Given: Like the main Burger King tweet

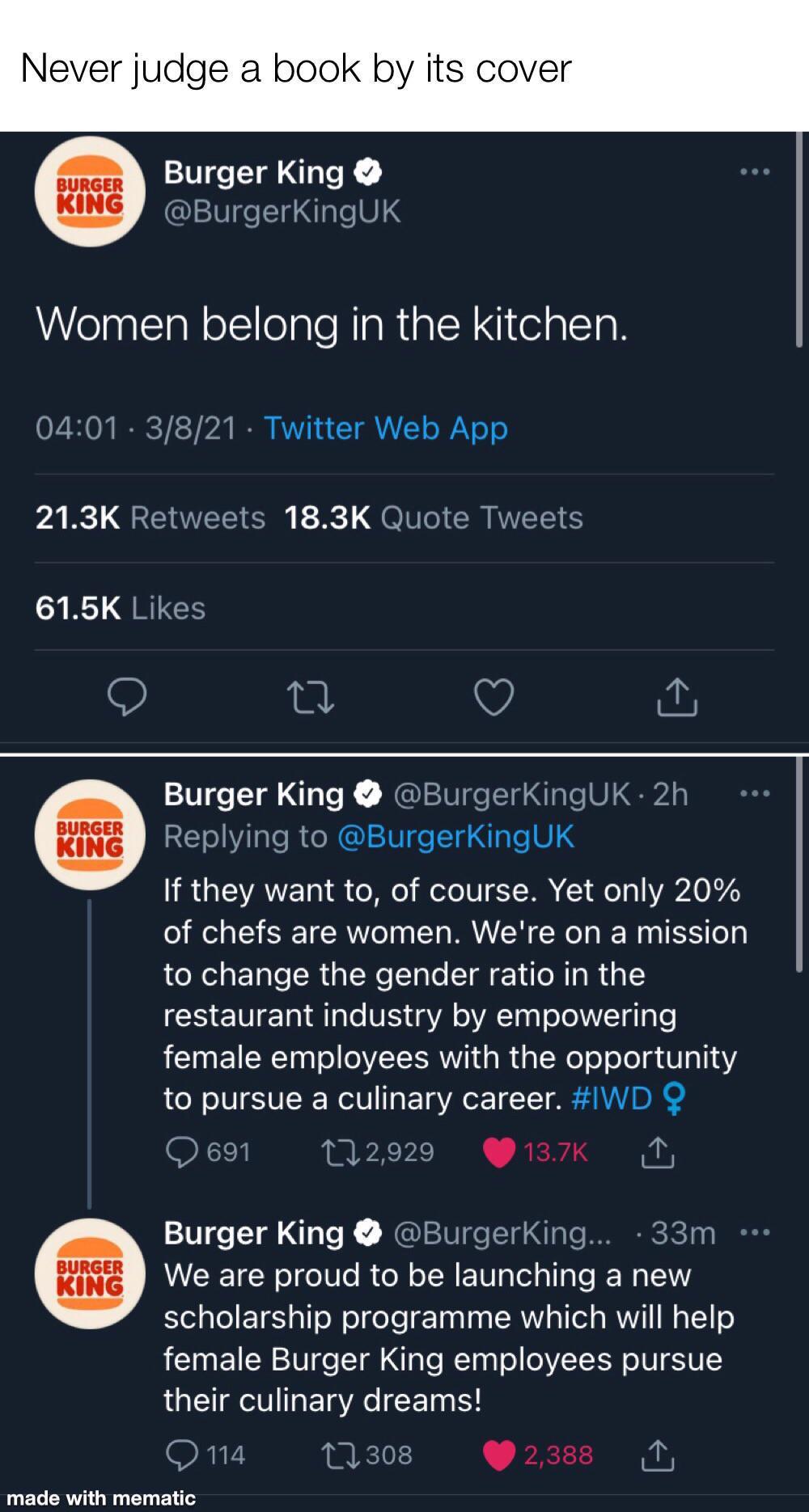Looking at the screenshot, I should pos(493,698).
